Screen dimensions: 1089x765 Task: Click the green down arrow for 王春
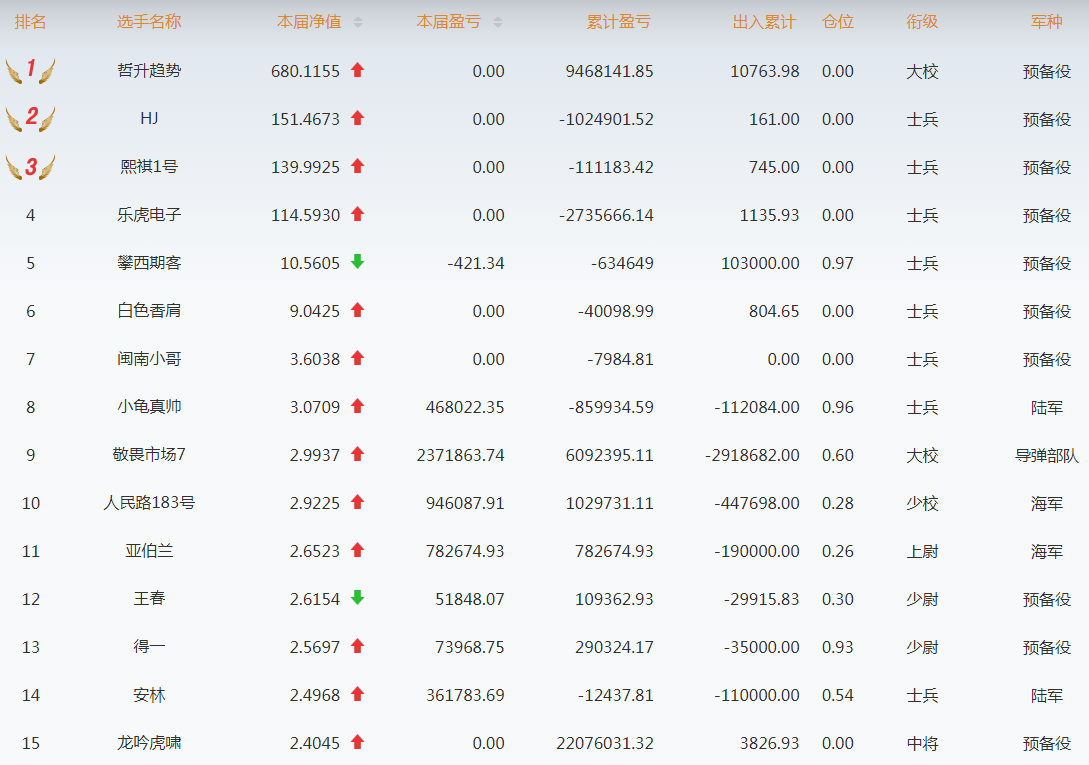[x=358, y=597]
